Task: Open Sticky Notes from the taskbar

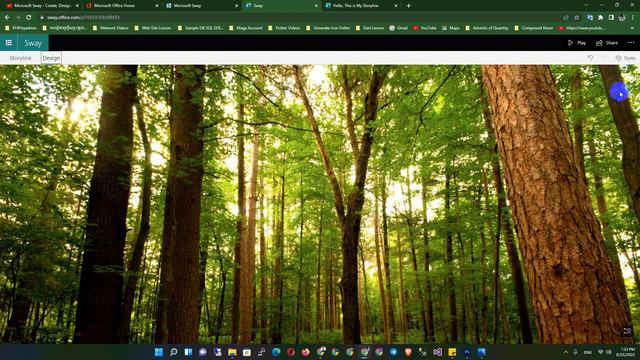Action: coord(452,352)
